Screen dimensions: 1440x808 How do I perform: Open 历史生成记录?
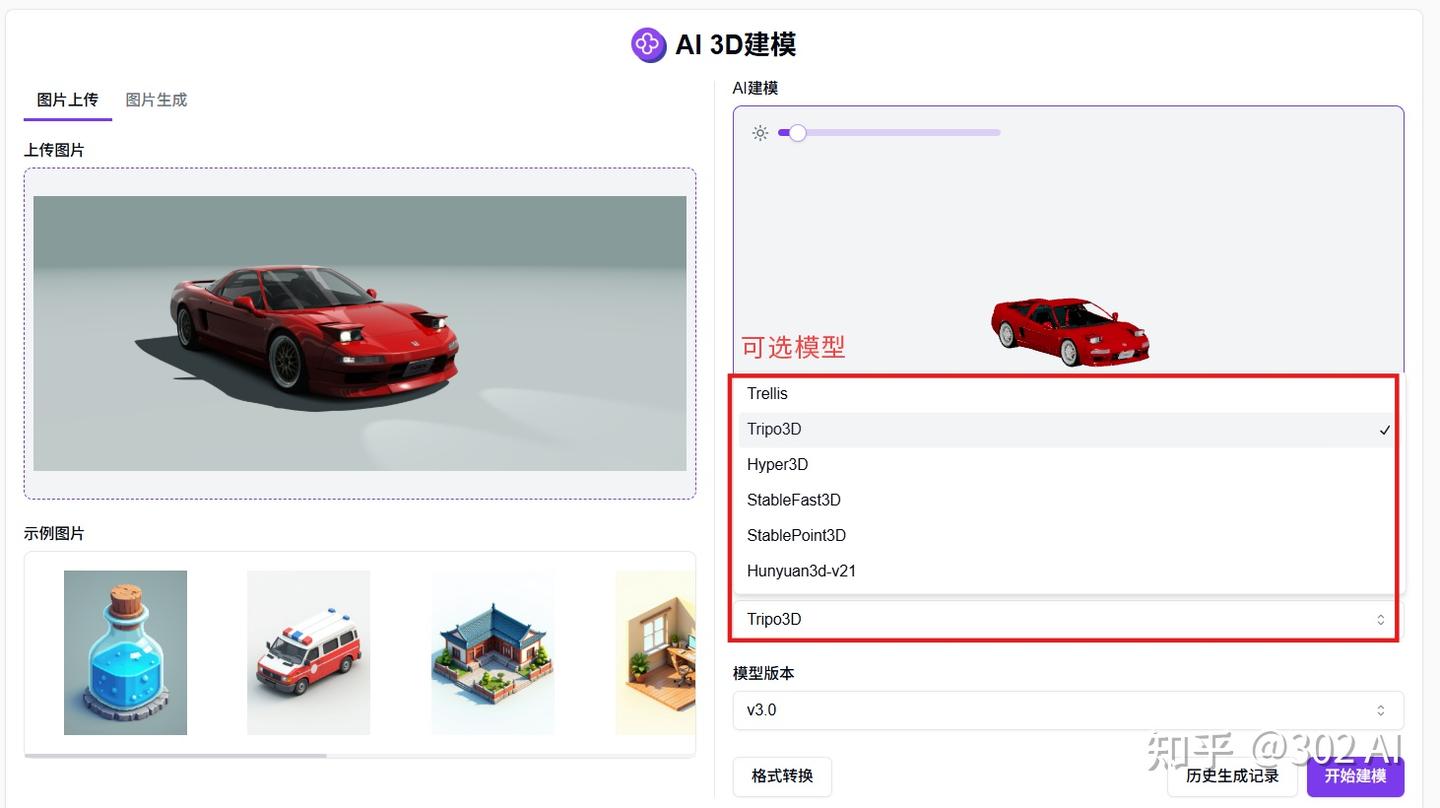[x=1232, y=775]
